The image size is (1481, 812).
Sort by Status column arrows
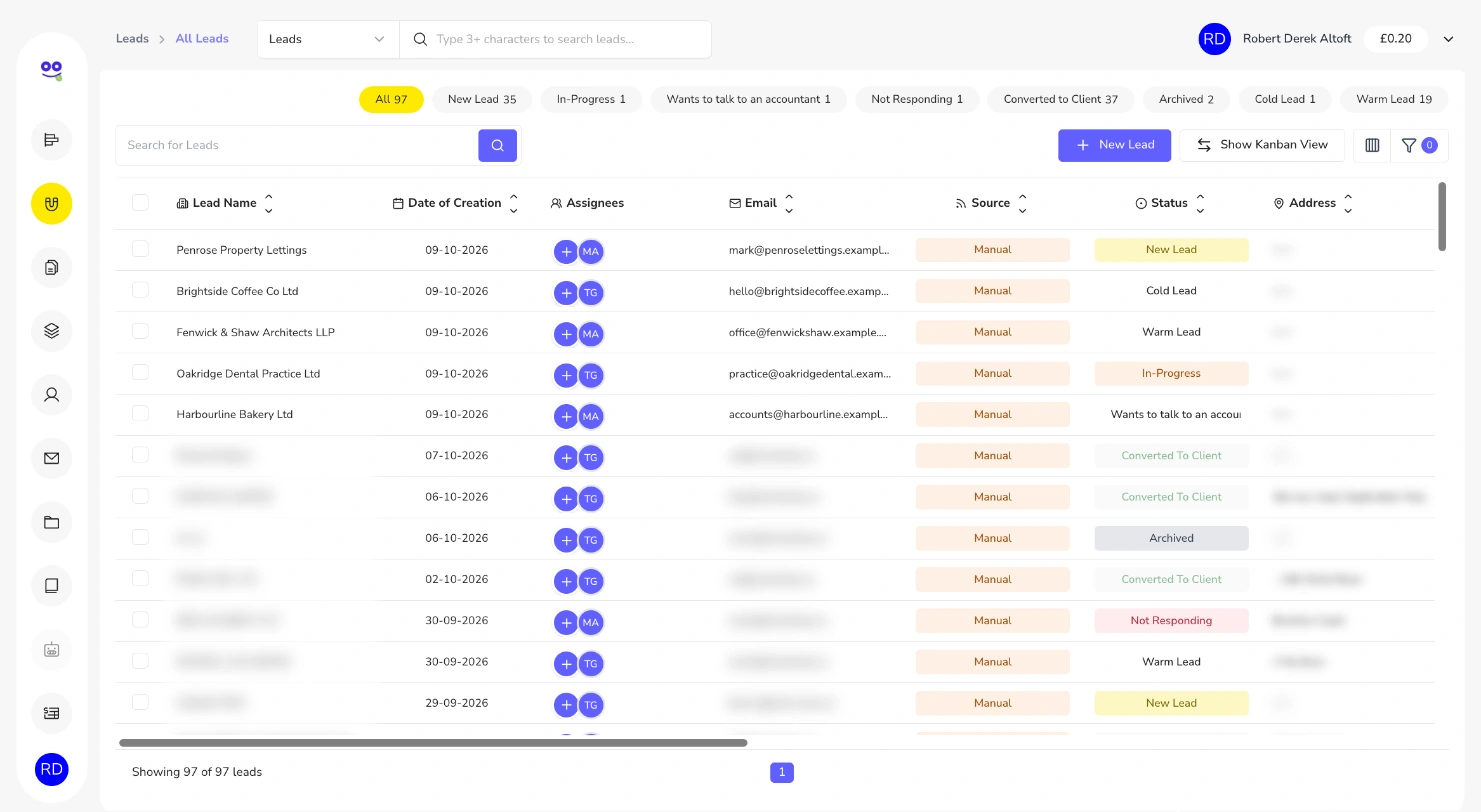[1200, 203]
